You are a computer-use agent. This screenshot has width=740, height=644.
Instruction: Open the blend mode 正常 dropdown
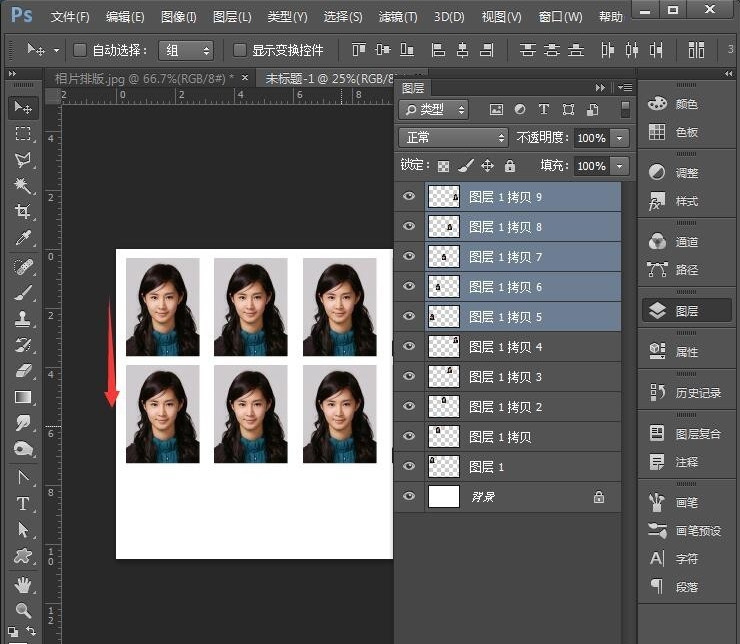click(453, 137)
